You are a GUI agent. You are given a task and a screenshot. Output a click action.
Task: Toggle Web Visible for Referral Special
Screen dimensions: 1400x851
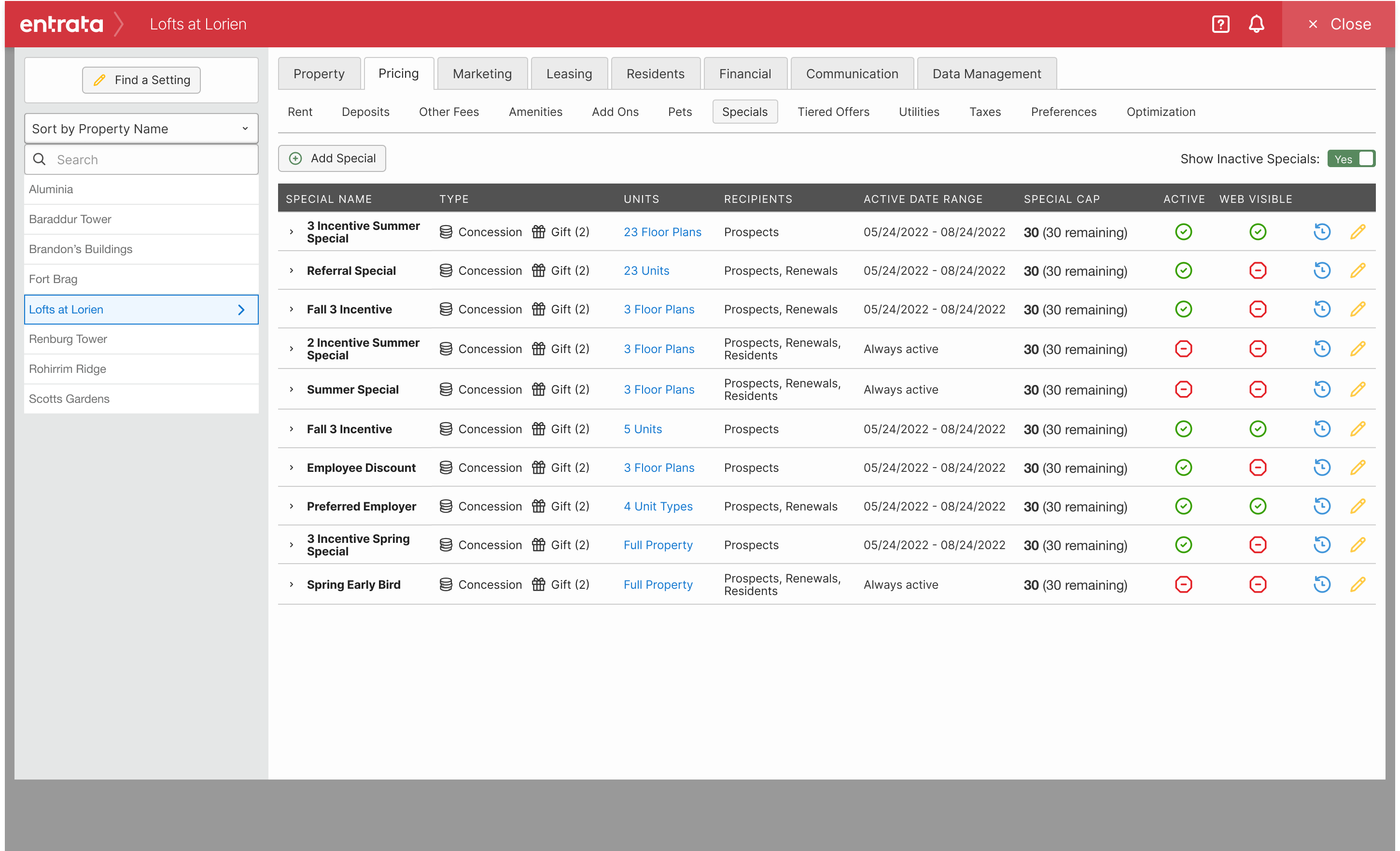(1258, 270)
